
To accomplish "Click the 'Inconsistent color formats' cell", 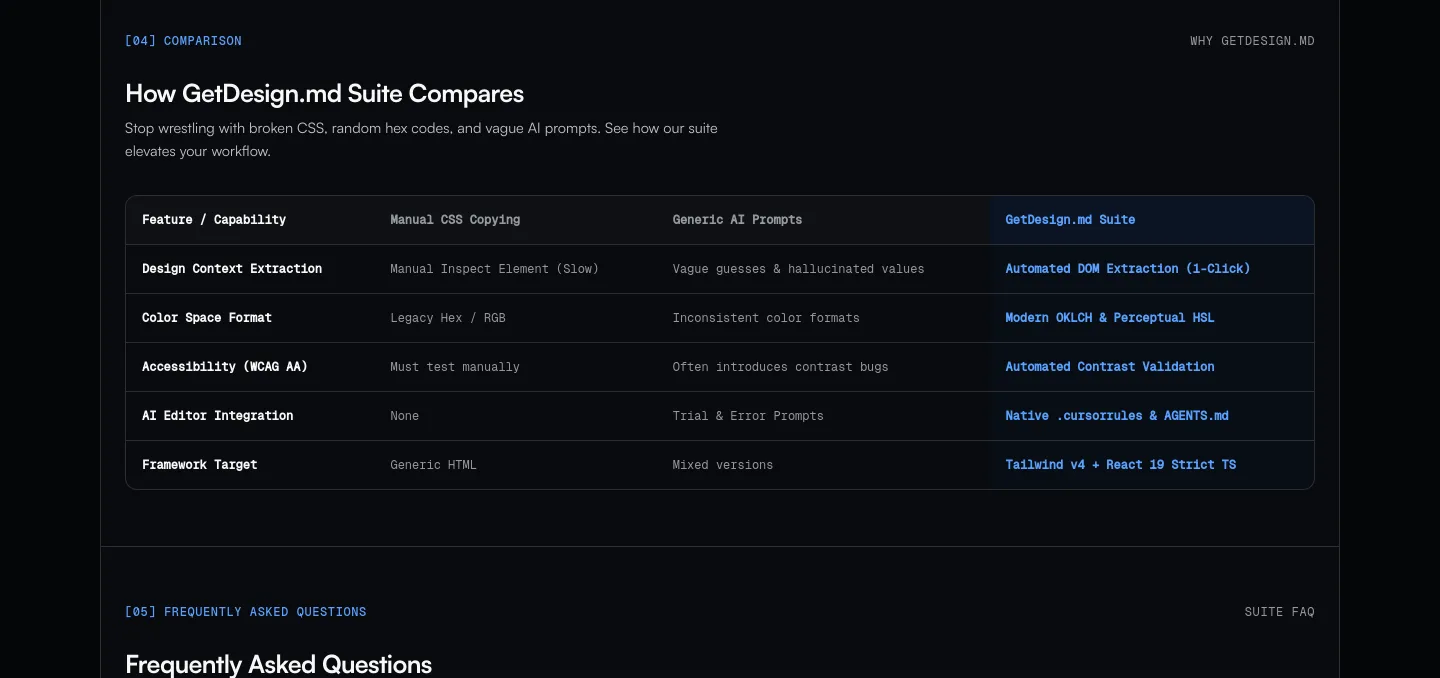I will pyautogui.click(x=766, y=318).
